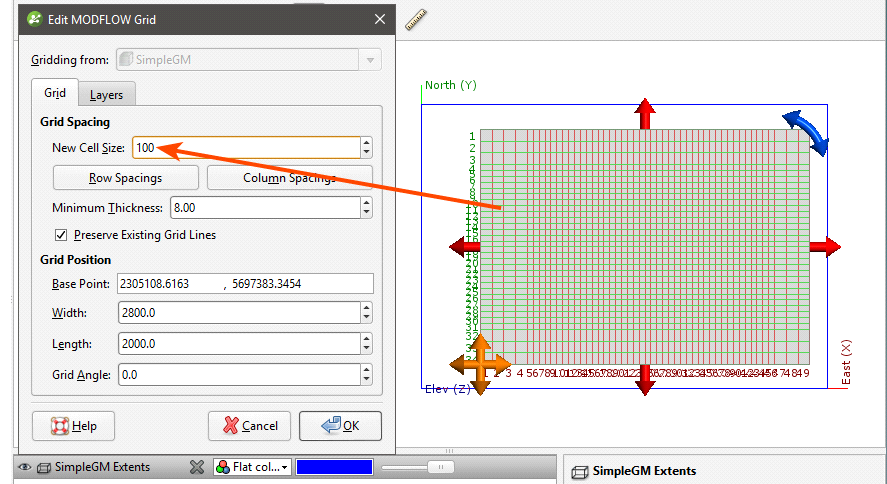Viewport: 887px width, 484px height.
Task: Click the blue rotate grid handle
Action: coord(806,133)
